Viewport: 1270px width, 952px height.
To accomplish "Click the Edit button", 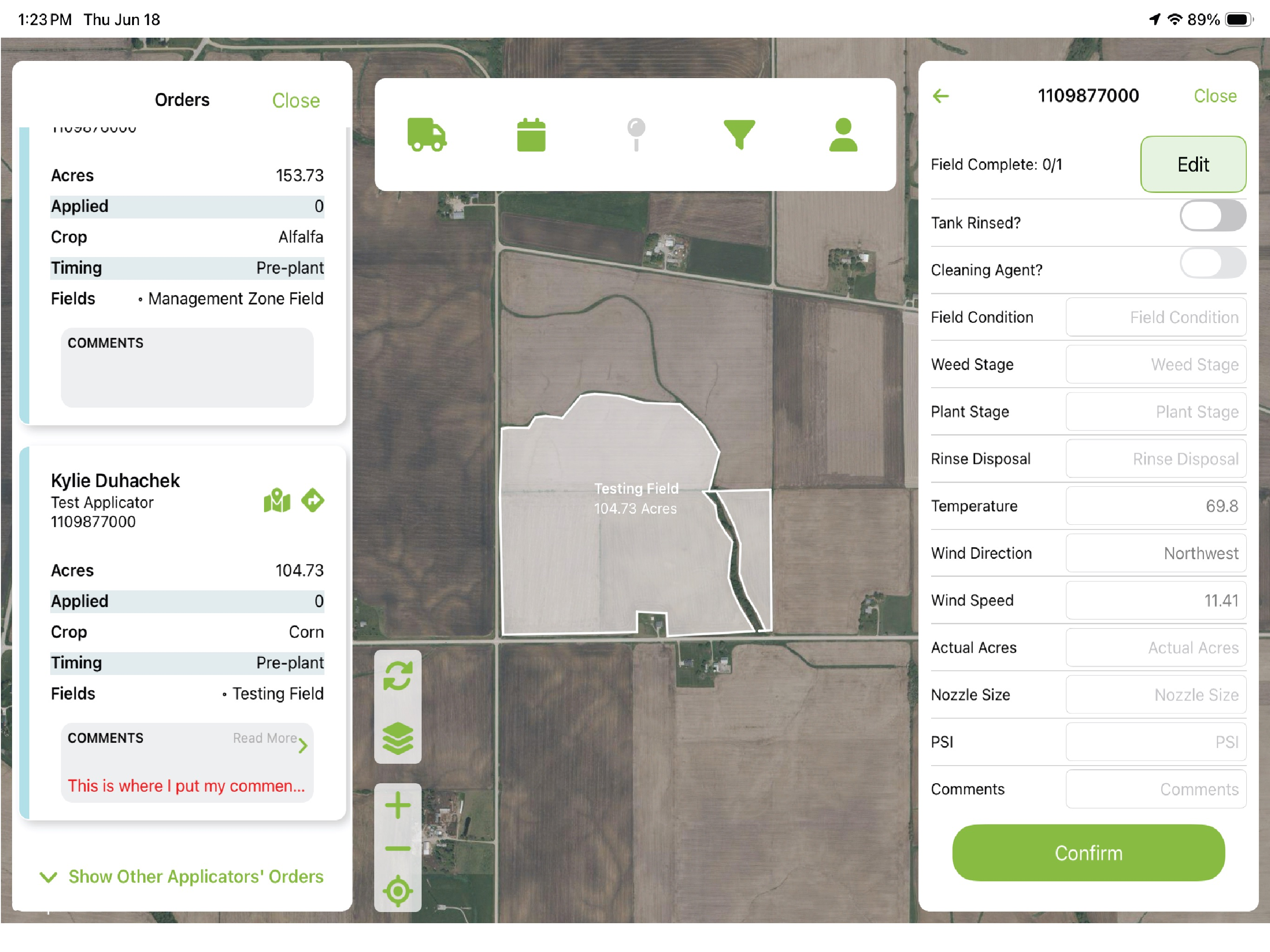I will (x=1193, y=164).
